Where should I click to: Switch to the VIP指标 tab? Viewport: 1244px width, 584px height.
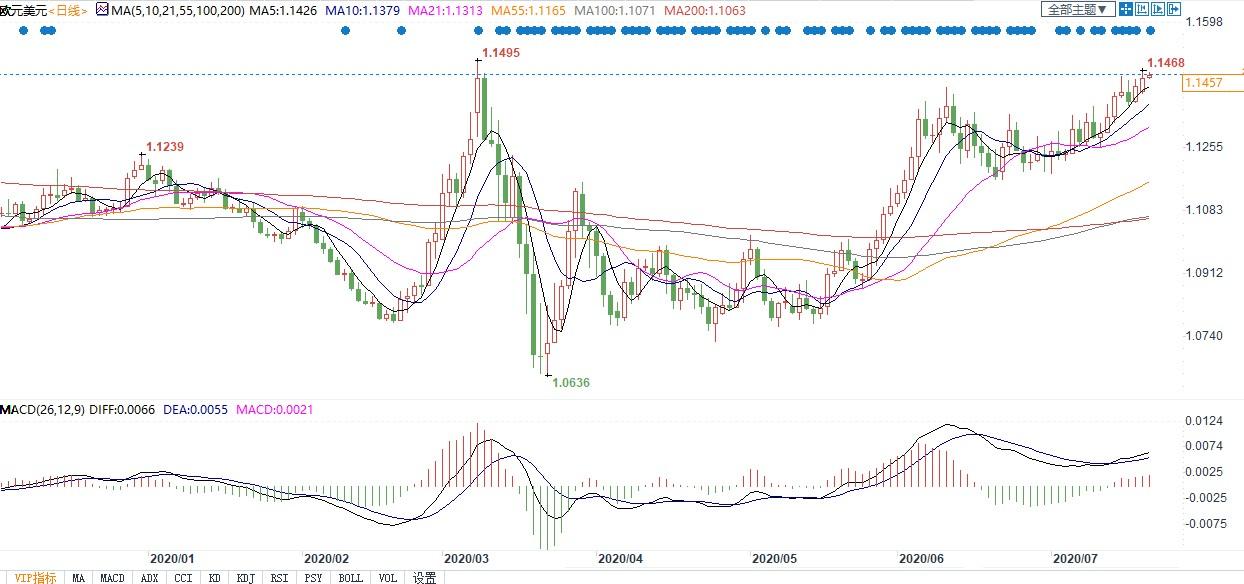point(31,577)
